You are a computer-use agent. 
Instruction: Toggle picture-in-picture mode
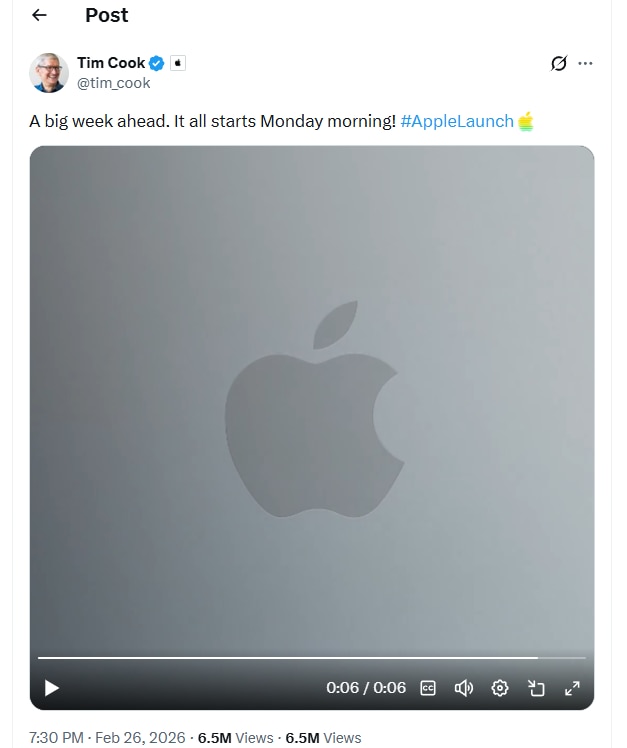[536, 688]
